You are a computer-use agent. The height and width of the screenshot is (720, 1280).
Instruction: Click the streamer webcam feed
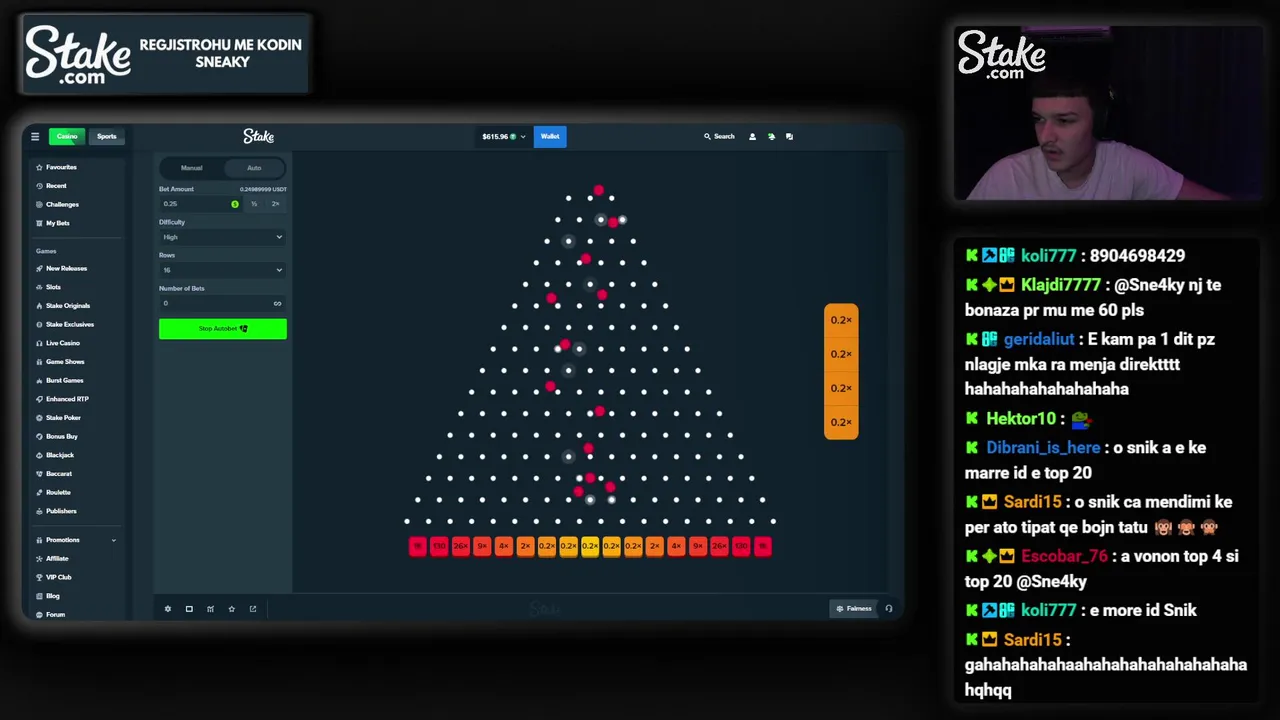tap(1107, 112)
